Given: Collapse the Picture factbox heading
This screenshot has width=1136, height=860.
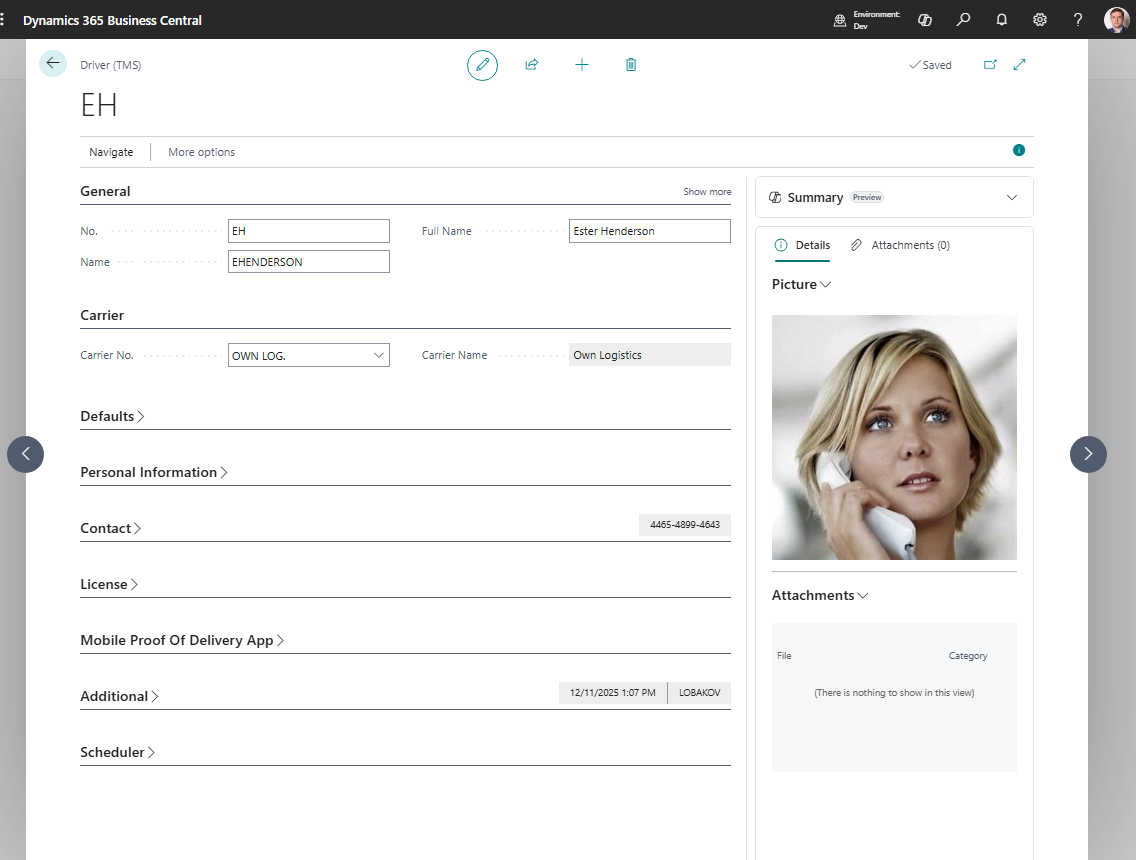Looking at the screenshot, I should tap(801, 284).
